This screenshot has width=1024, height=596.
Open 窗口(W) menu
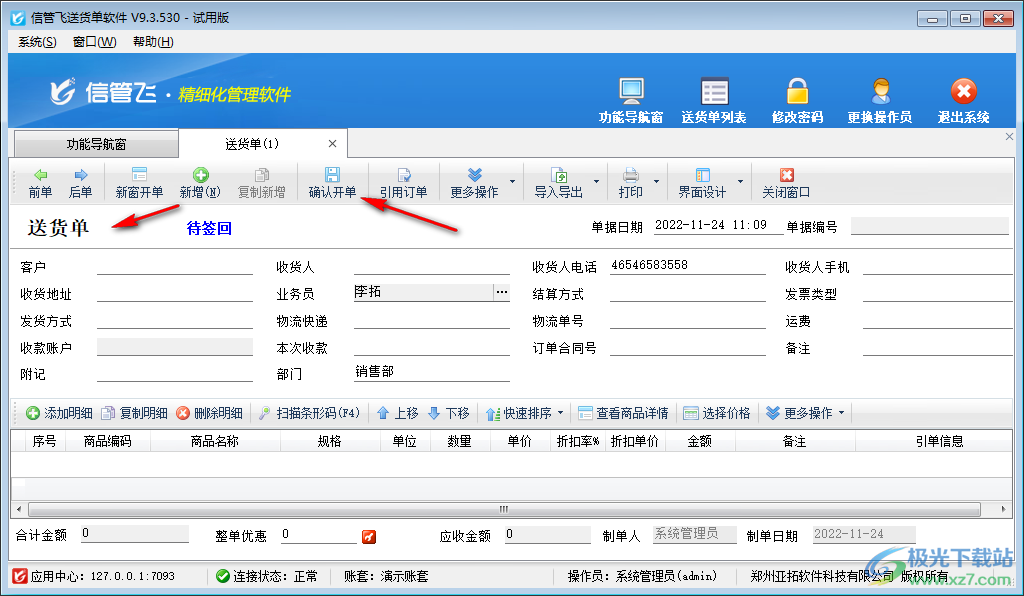95,42
